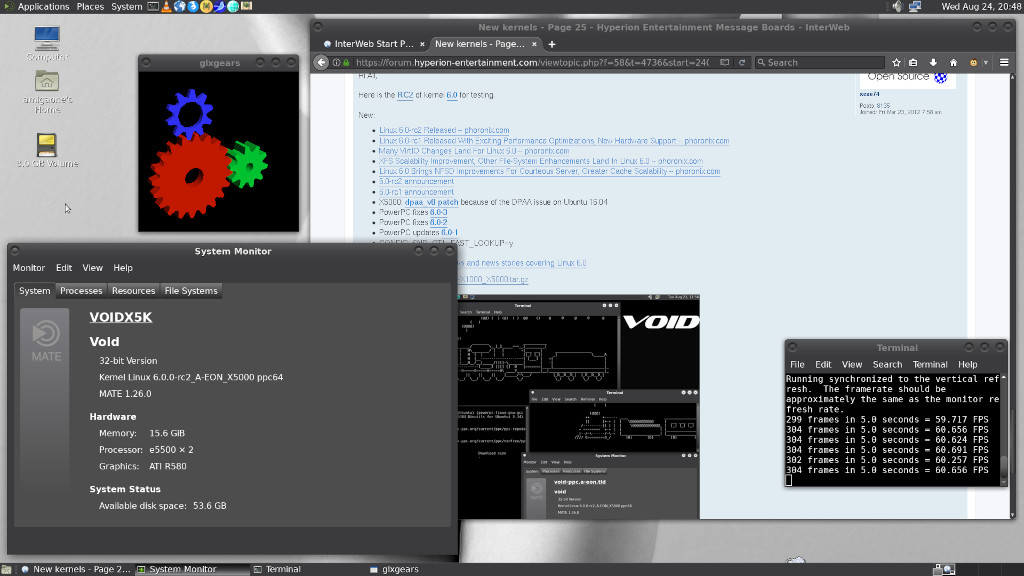Screen dimensions: 1024x576
Task: Open the browser downloads panel
Action: tap(933, 63)
